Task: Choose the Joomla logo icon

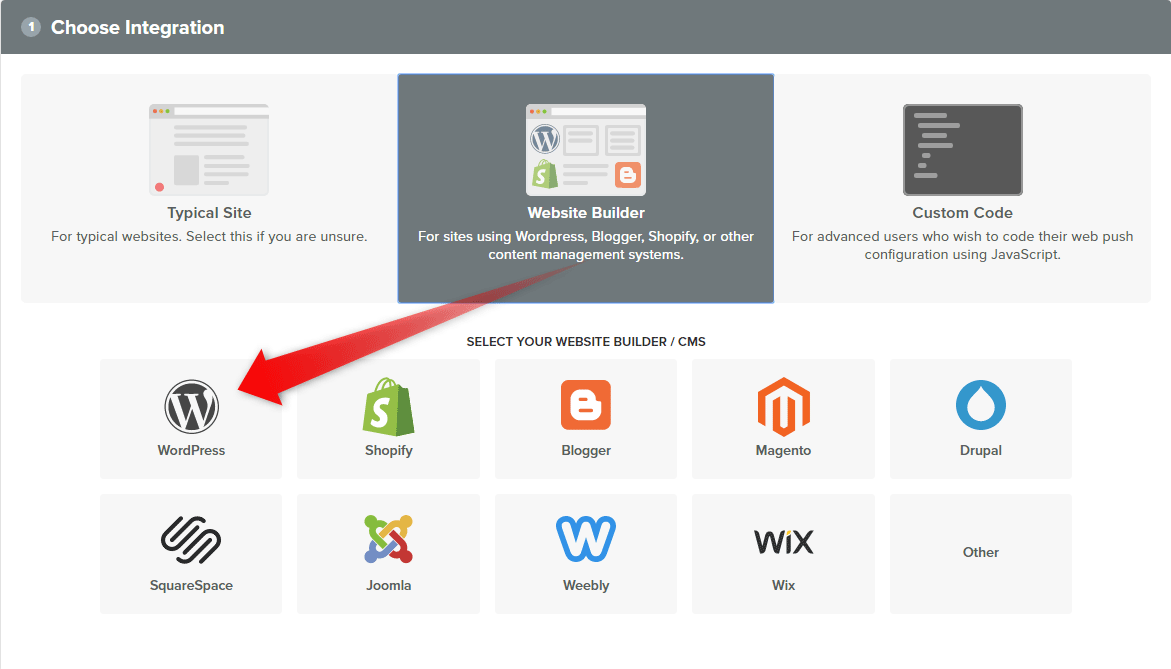Action: click(x=388, y=540)
